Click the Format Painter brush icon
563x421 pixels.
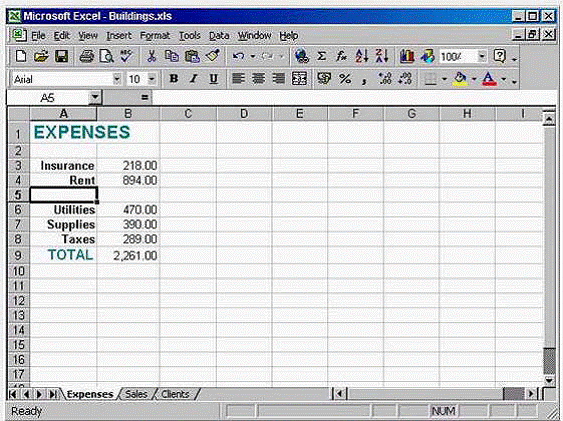pos(213,56)
